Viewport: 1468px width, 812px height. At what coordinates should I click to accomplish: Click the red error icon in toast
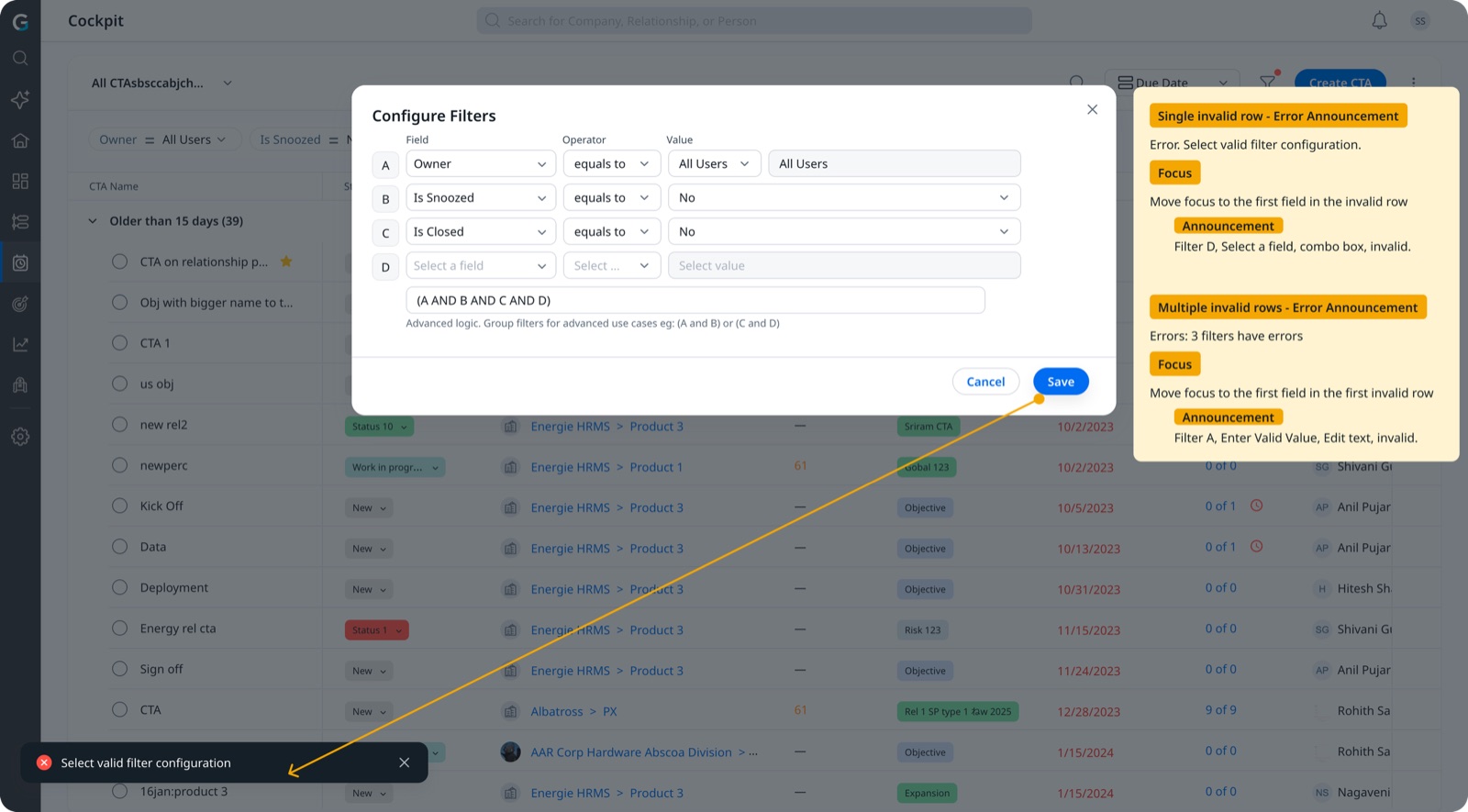(x=44, y=762)
